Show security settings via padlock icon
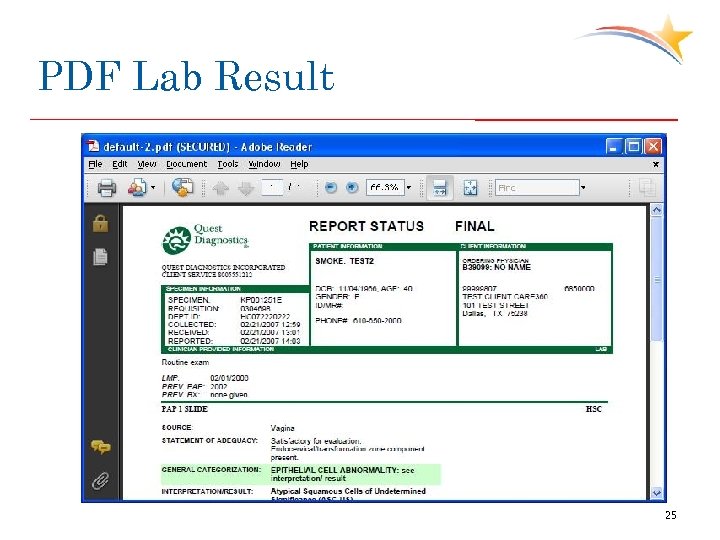The width and height of the screenshot is (720, 540). click(x=101, y=224)
